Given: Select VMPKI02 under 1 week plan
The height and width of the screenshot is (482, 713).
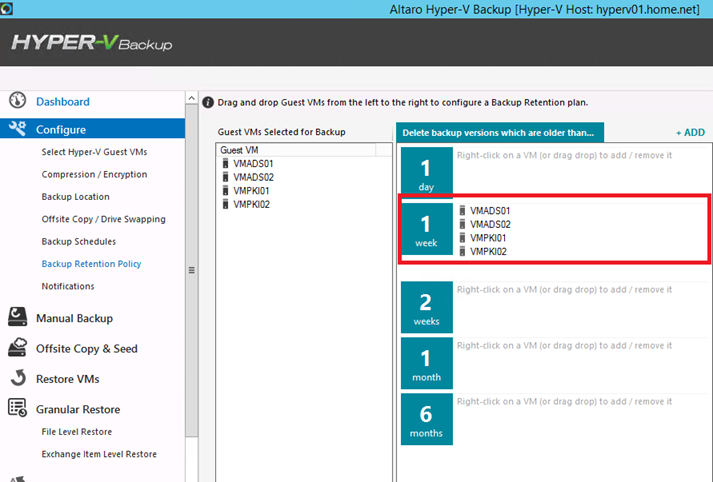Looking at the screenshot, I should click(488, 251).
